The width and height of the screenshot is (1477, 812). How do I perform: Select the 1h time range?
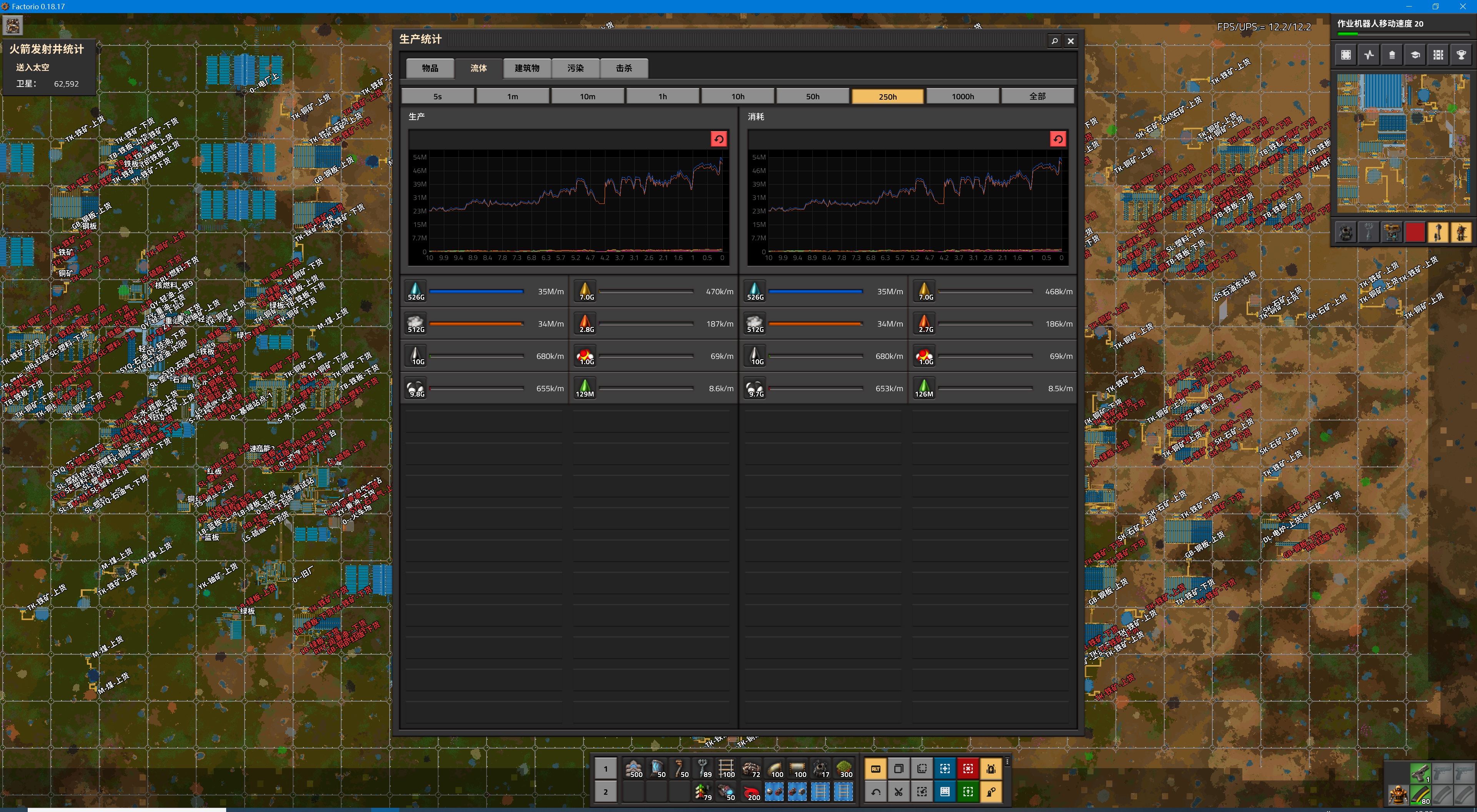pos(662,96)
